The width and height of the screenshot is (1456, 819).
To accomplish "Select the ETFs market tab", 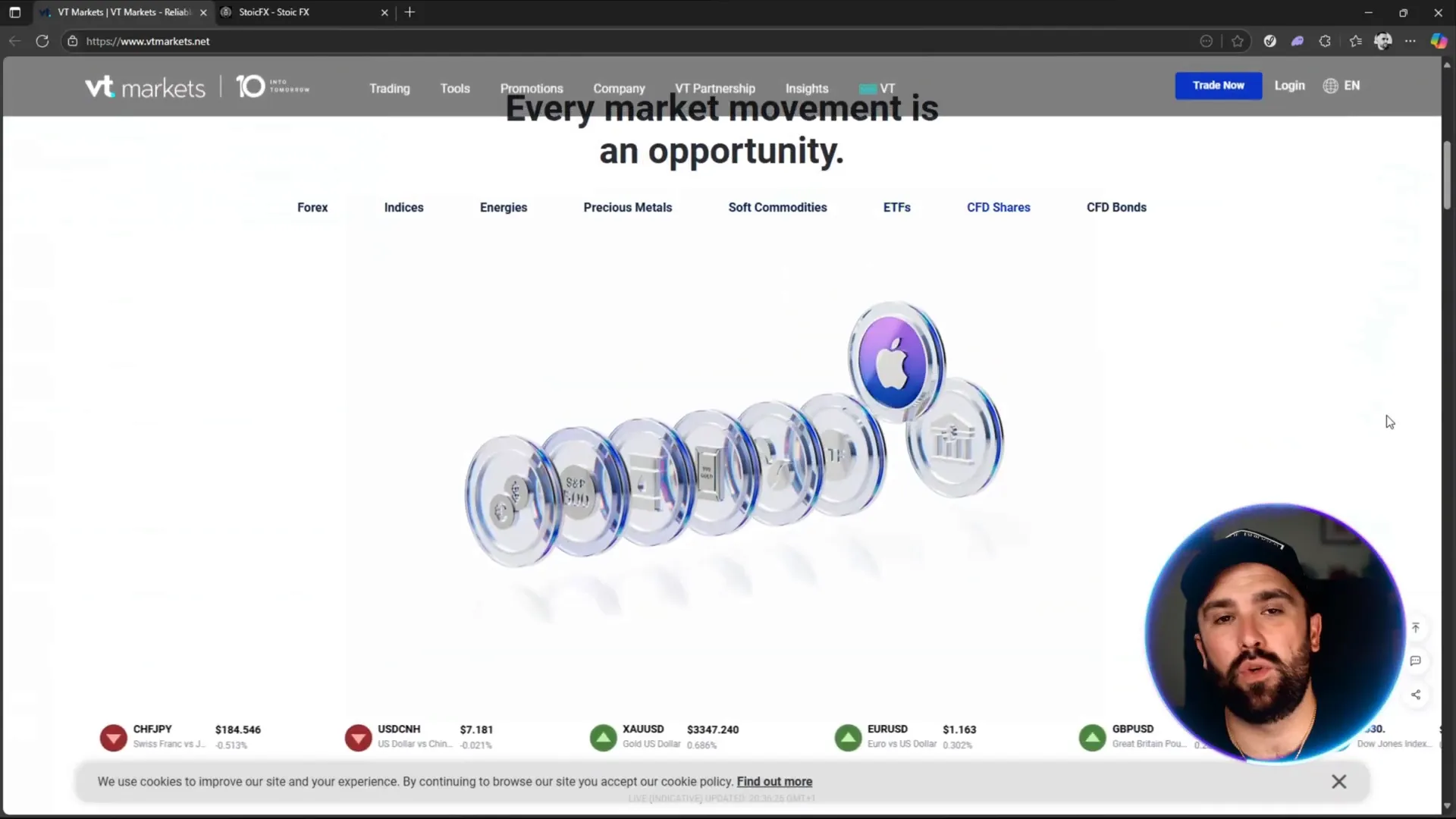I will (897, 207).
